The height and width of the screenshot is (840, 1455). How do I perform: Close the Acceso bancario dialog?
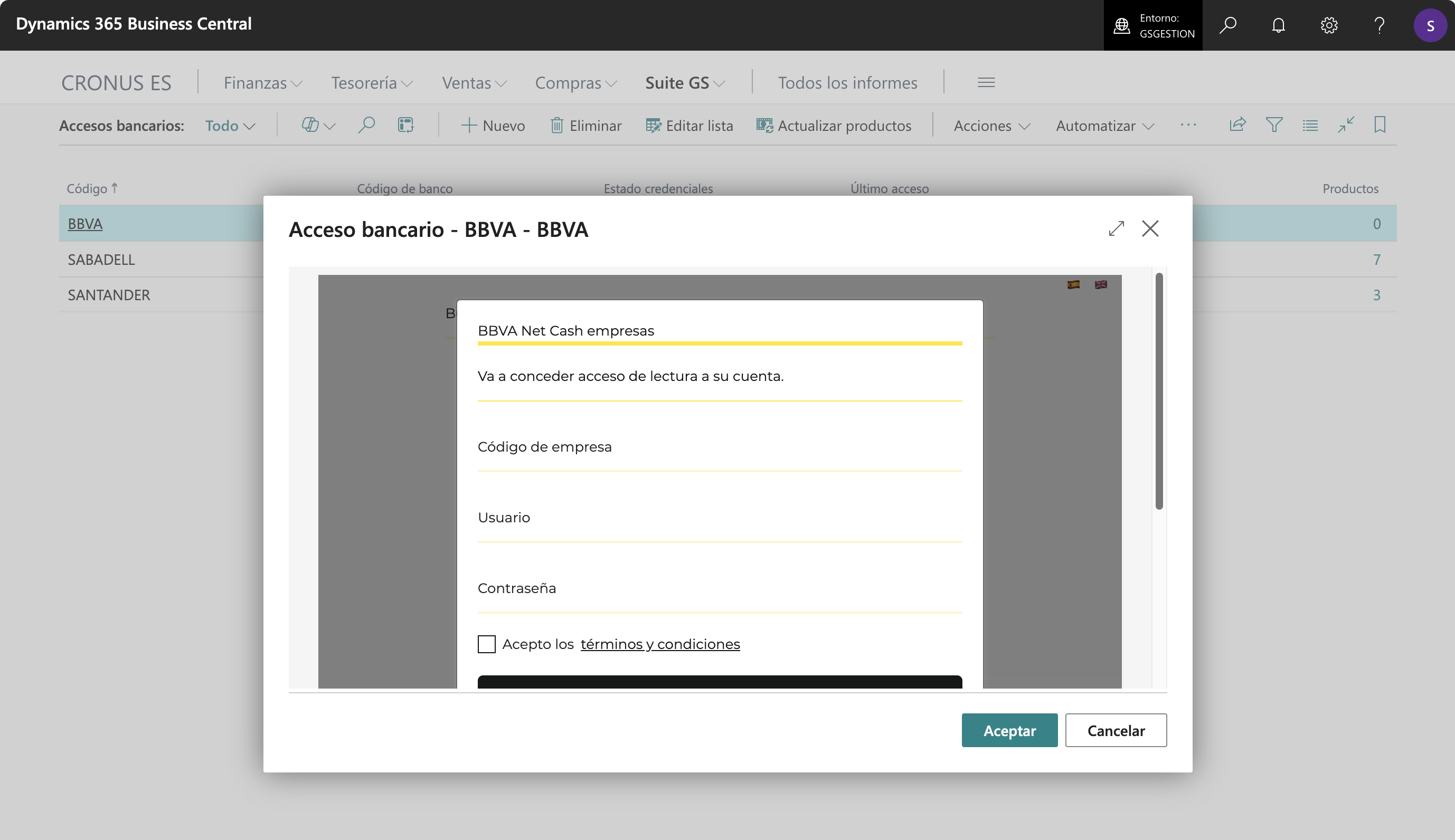pyautogui.click(x=1150, y=228)
